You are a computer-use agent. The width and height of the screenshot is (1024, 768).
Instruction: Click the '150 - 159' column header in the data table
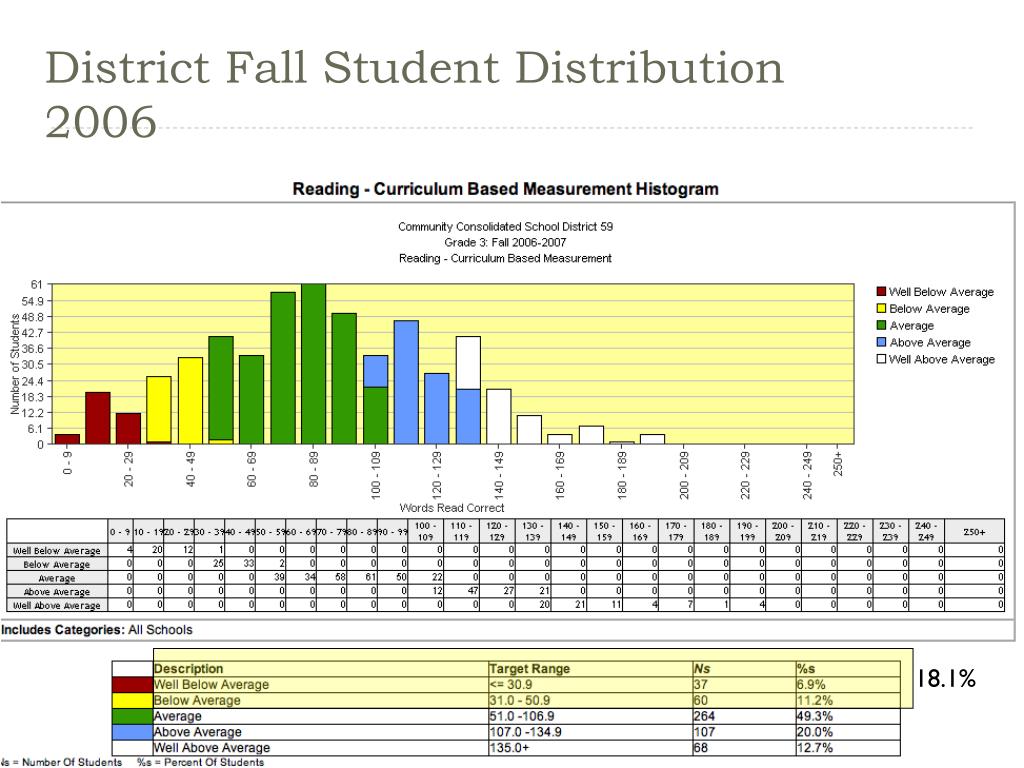(604, 532)
